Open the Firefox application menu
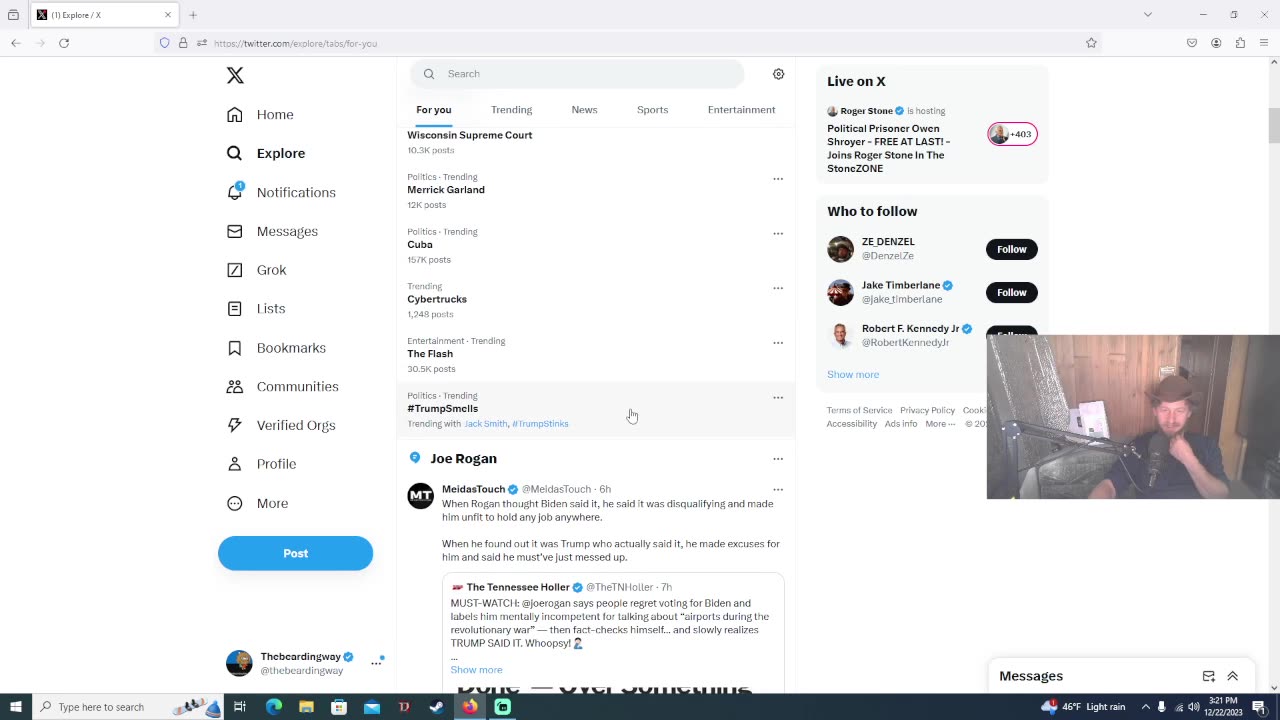 pos(1265,43)
